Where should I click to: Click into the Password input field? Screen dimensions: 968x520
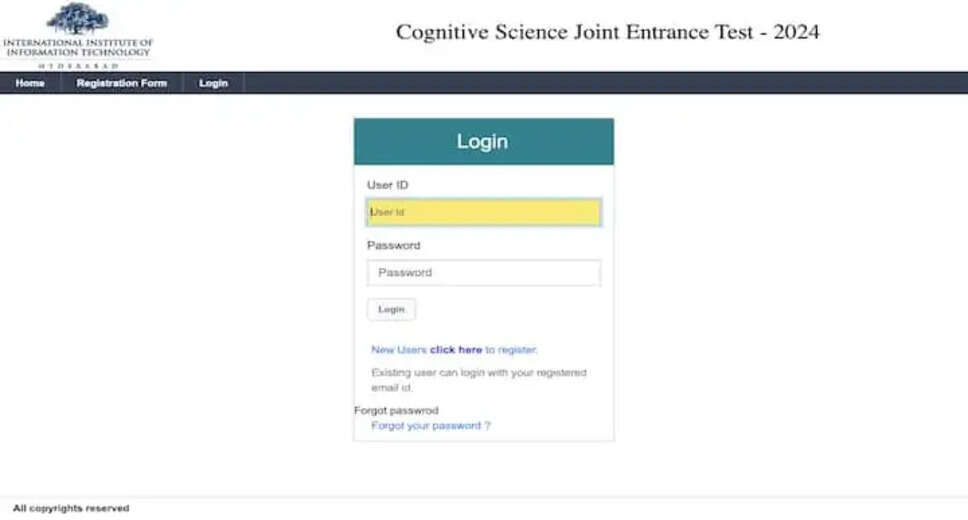(x=483, y=272)
